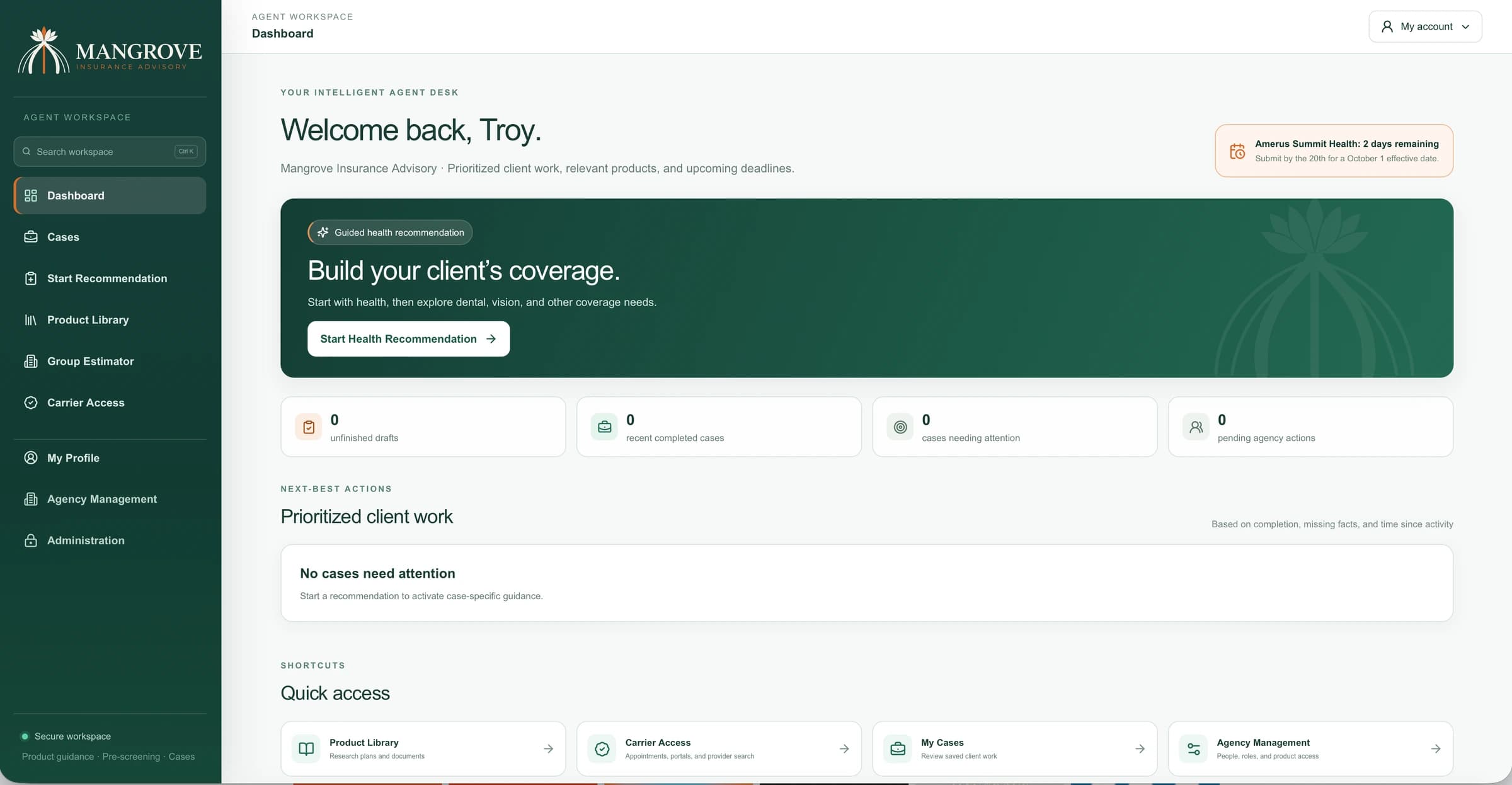Image resolution: width=1512 pixels, height=785 pixels.
Task: Open Start Recommendation in sidebar
Action: 110,278
